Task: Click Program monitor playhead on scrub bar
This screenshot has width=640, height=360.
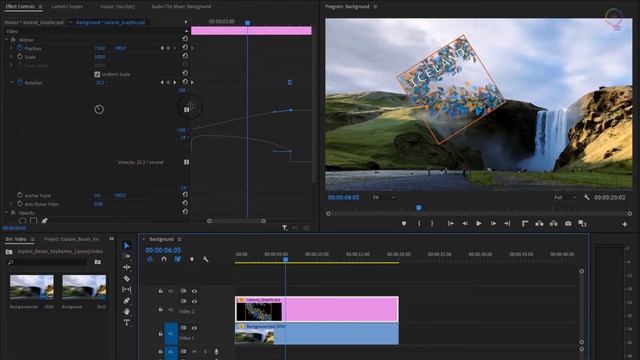Action: point(418,208)
